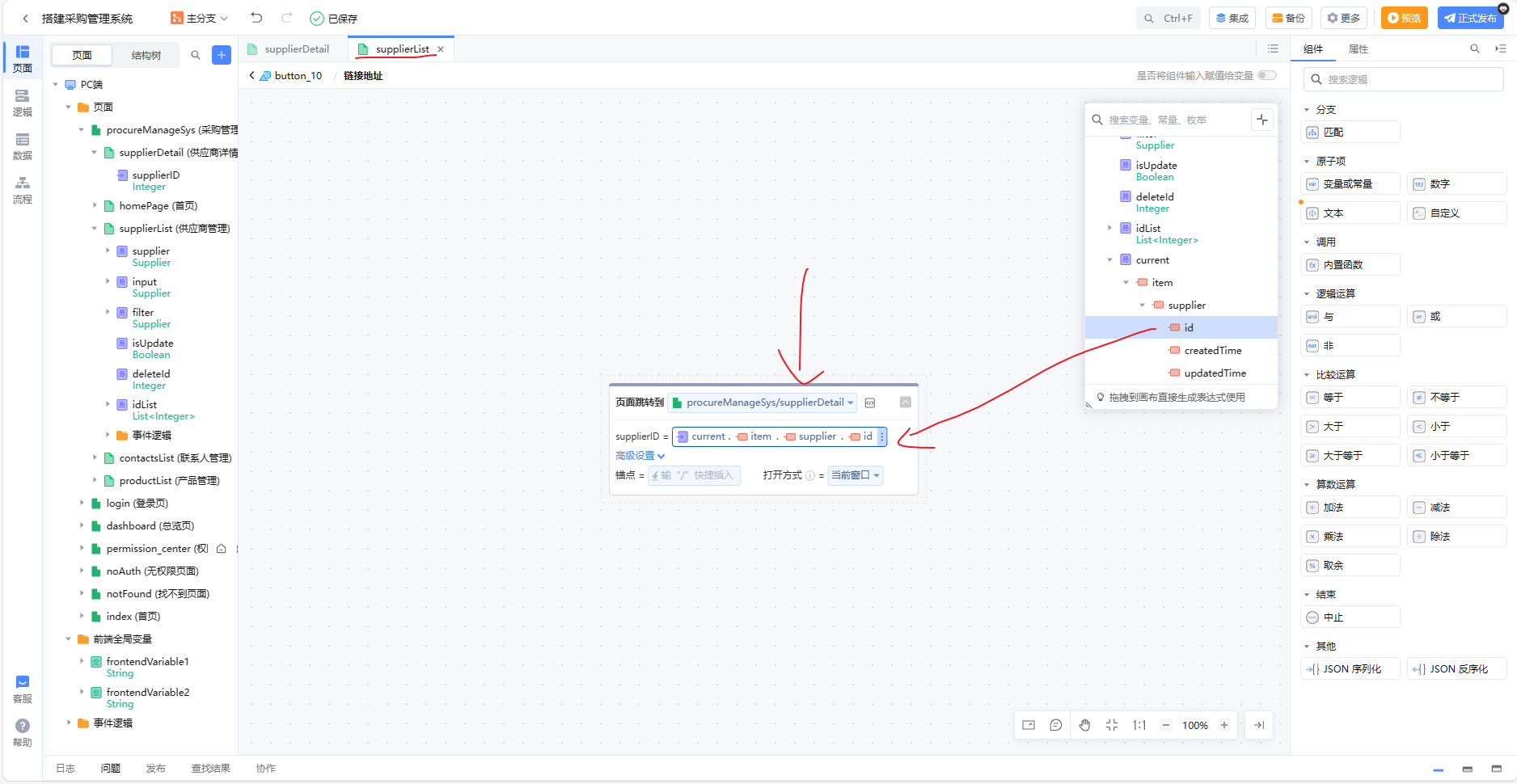Screen dimensions: 1517x784
Task: Zoom in with the plus button
Action: [x=1224, y=725]
